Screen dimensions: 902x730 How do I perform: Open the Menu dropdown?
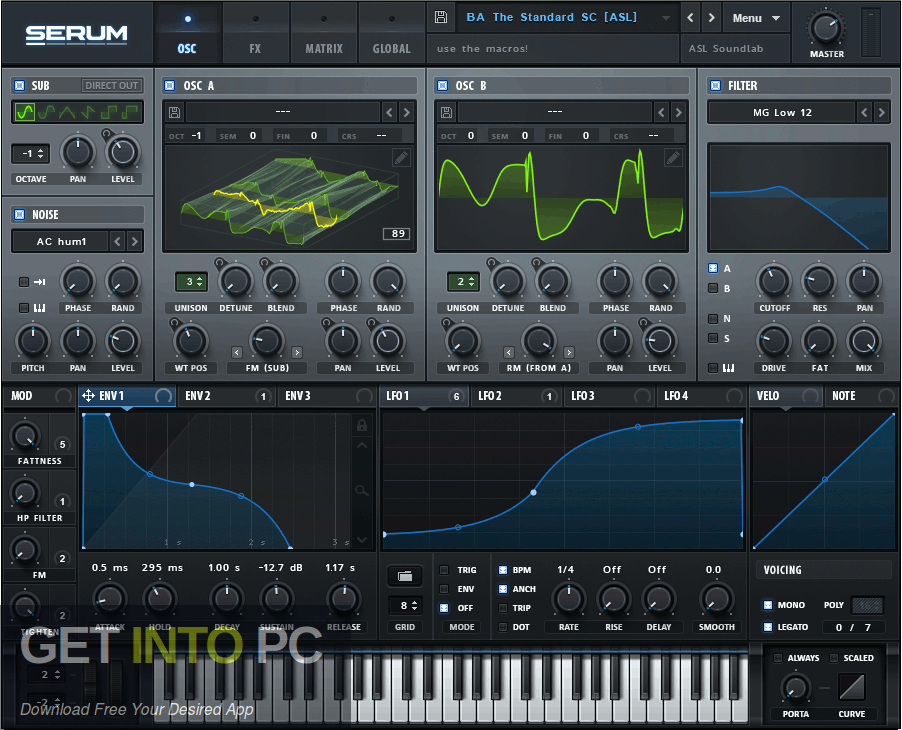[755, 18]
